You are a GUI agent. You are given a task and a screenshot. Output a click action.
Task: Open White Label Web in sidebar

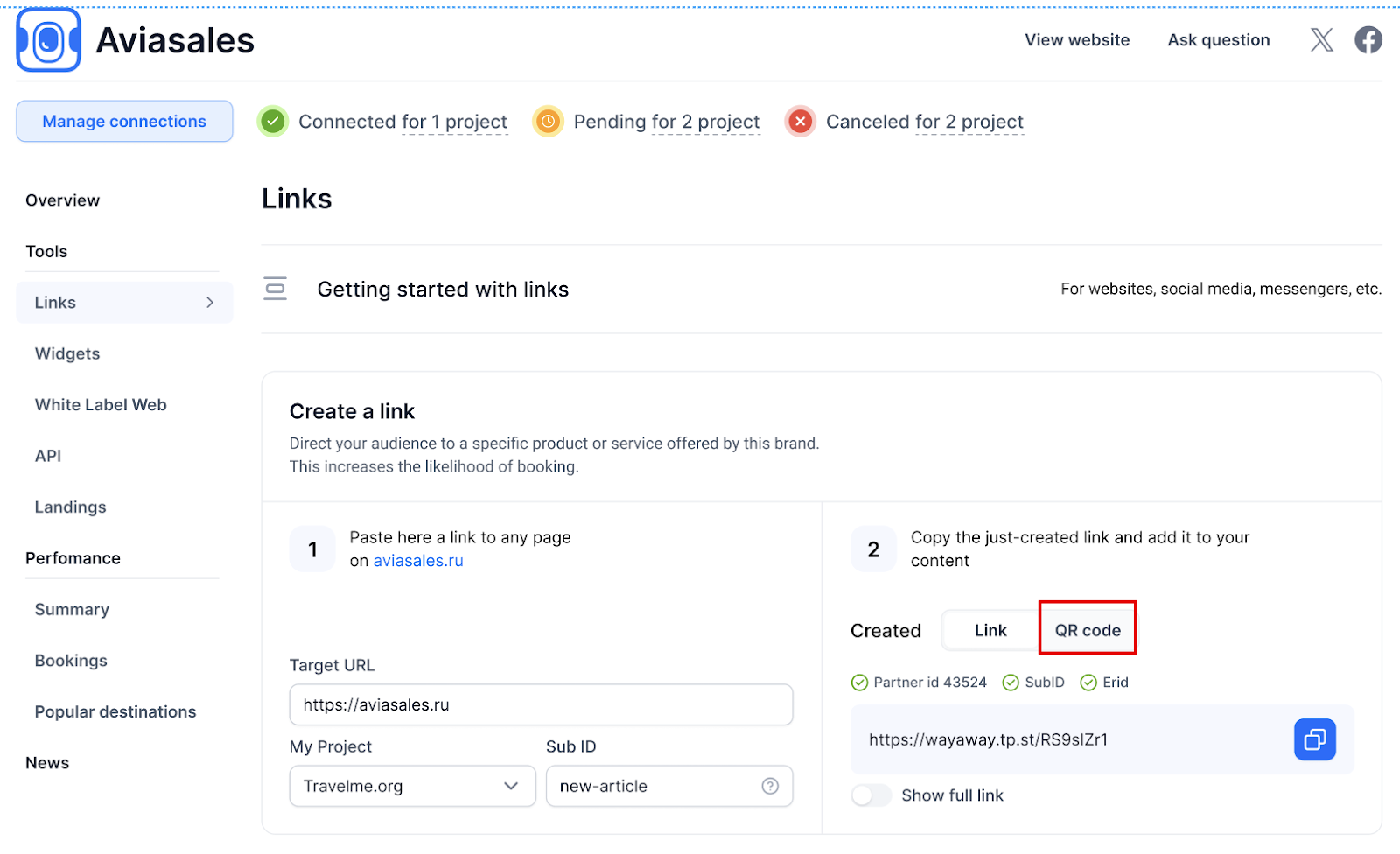(x=101, y=405)
